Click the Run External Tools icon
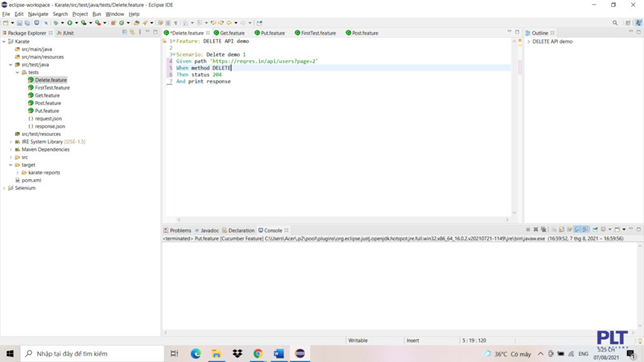This screenshot has height=362, width=644. pos(98,23)
